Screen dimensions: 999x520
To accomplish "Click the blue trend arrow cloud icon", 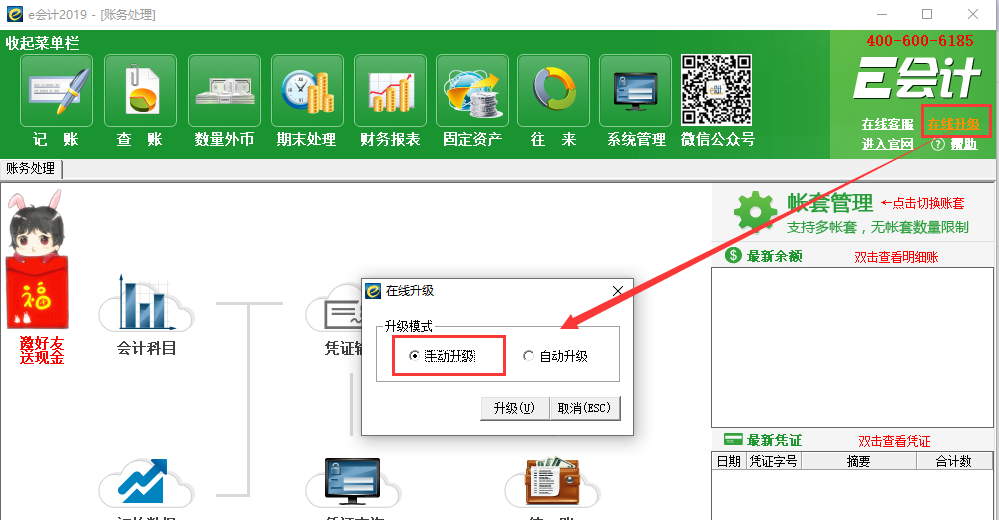I will click(146, 482).
